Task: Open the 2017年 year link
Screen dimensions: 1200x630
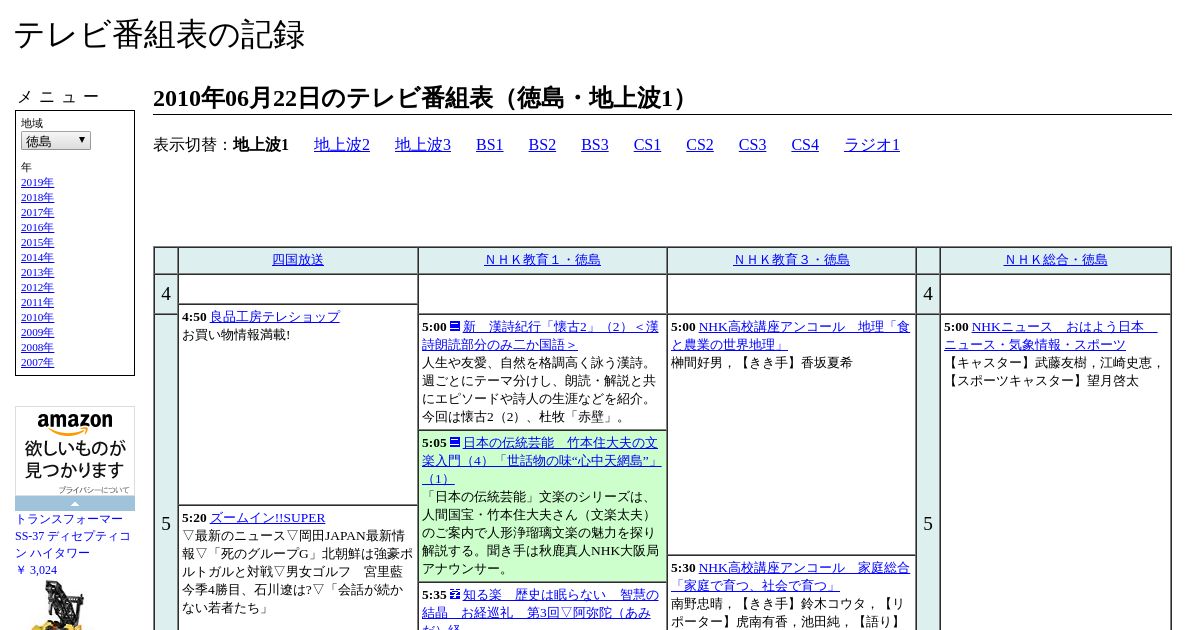Action: [x=37, y=213]
